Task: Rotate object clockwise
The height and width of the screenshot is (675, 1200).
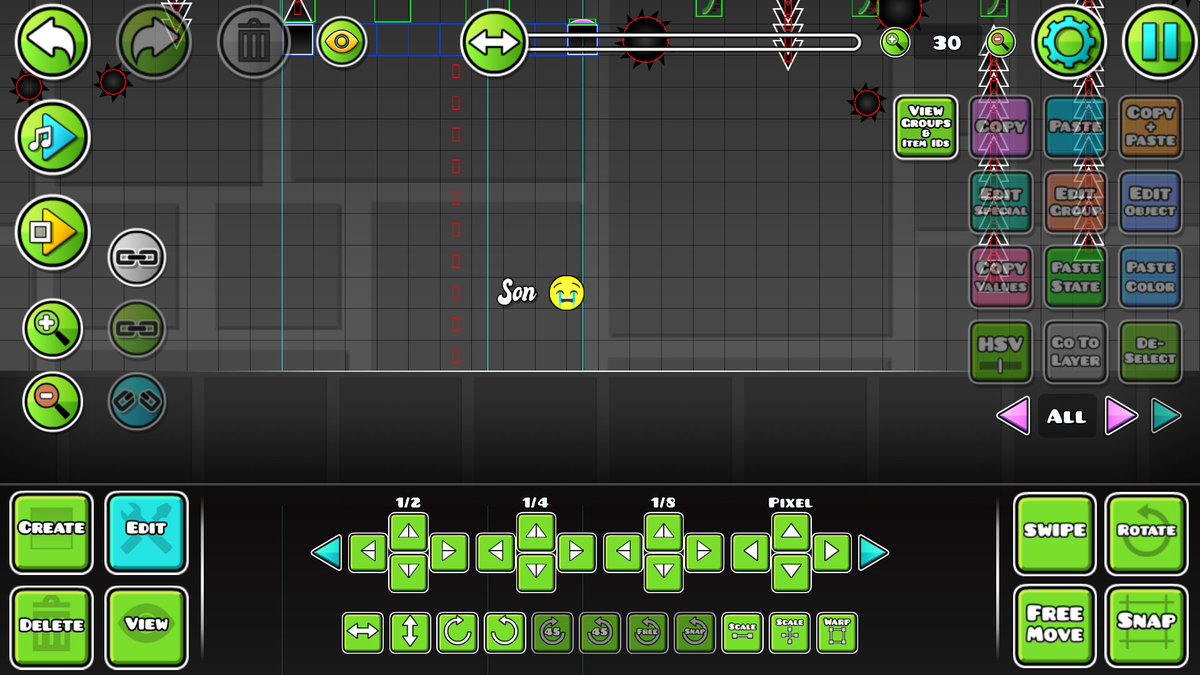Action: pos(457,633)
